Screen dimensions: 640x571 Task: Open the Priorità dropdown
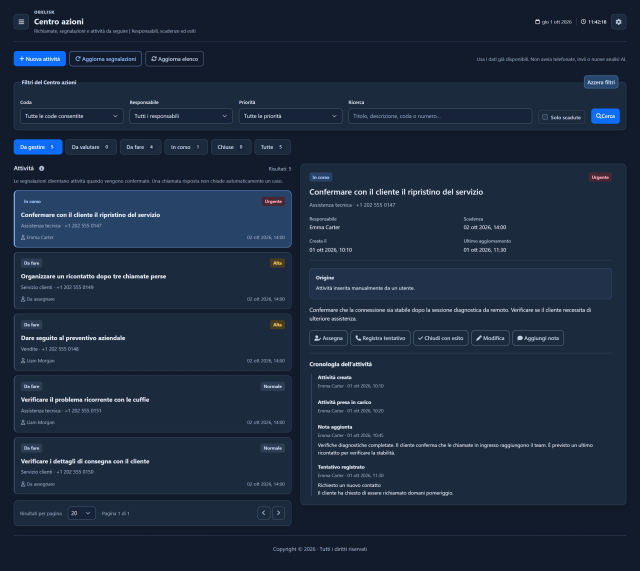[x=290, y=116]
